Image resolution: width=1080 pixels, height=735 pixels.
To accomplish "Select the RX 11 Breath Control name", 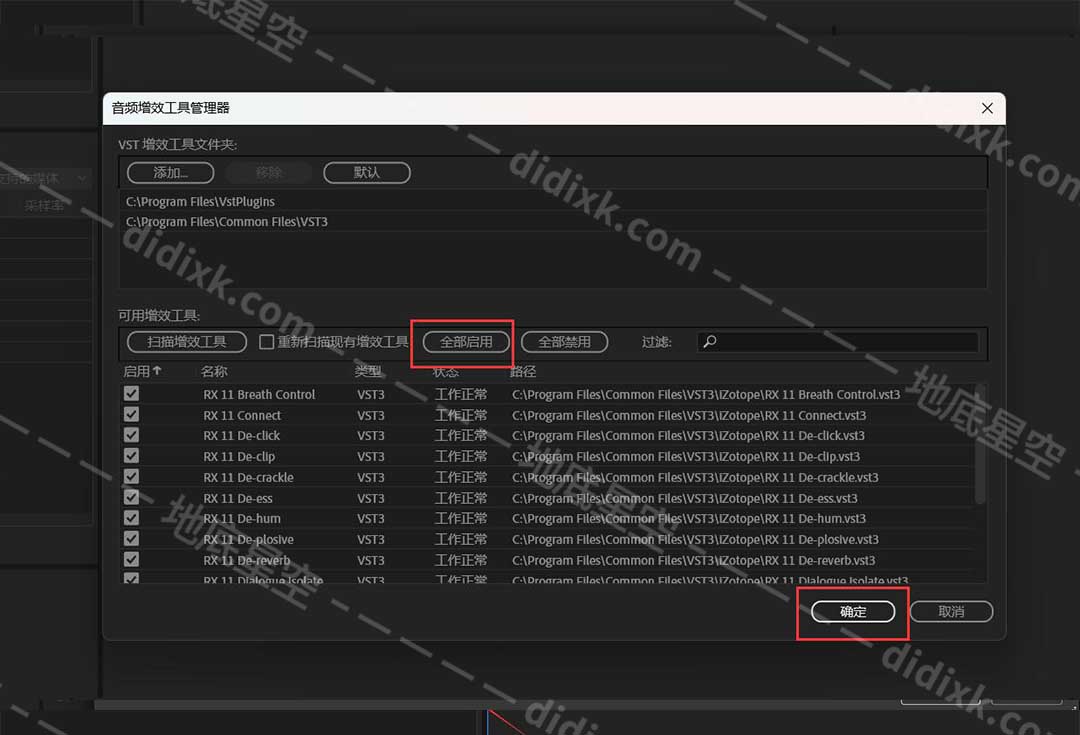I will point(259,395).
